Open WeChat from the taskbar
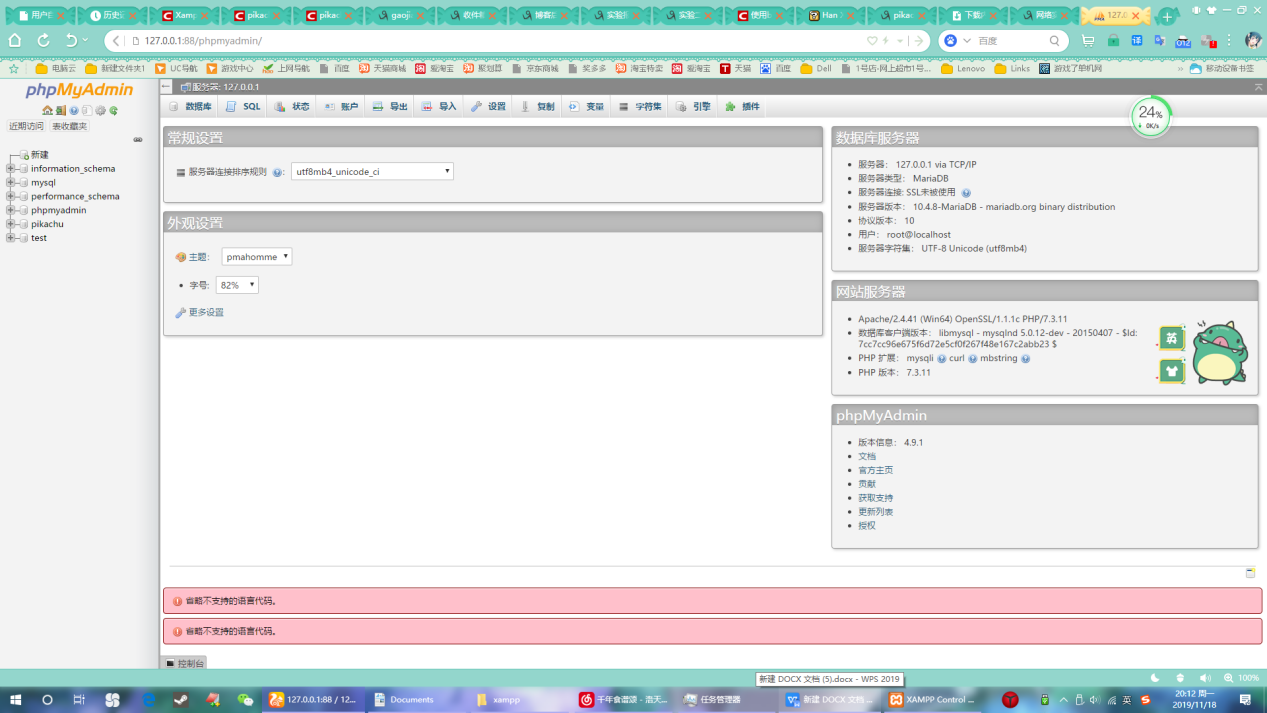Viewport: 1267px width, 713px height. pos(245,700)
